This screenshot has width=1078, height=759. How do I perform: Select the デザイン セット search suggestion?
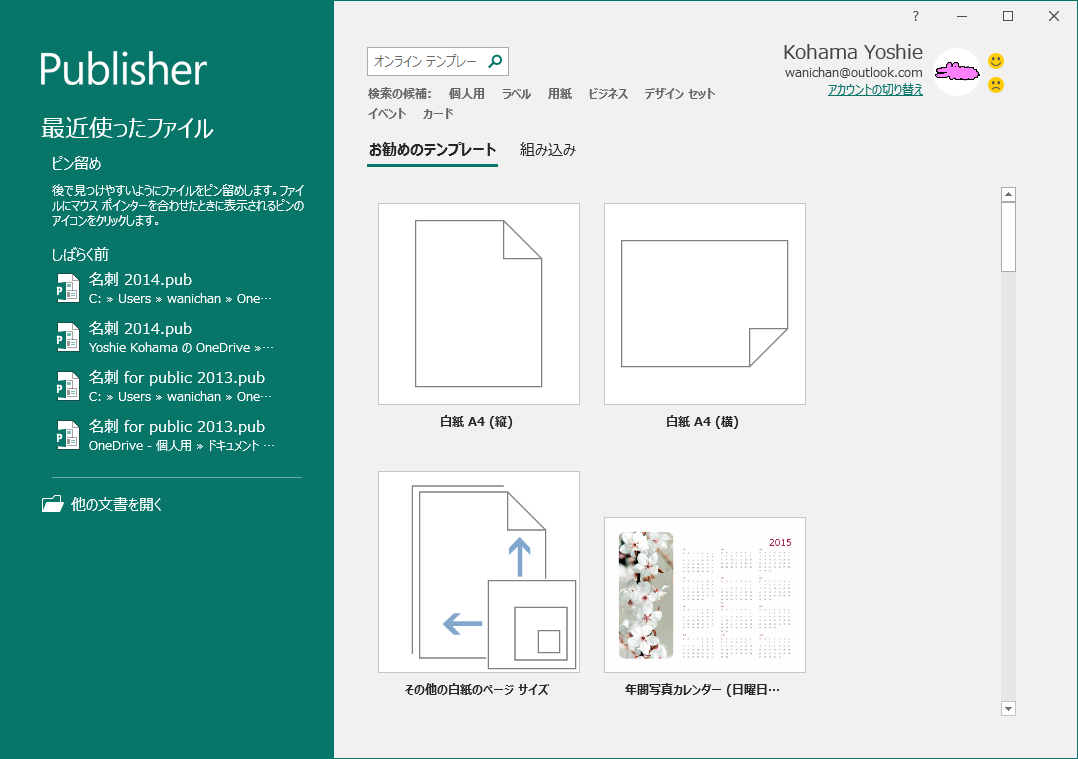click(x=679, y=94)
